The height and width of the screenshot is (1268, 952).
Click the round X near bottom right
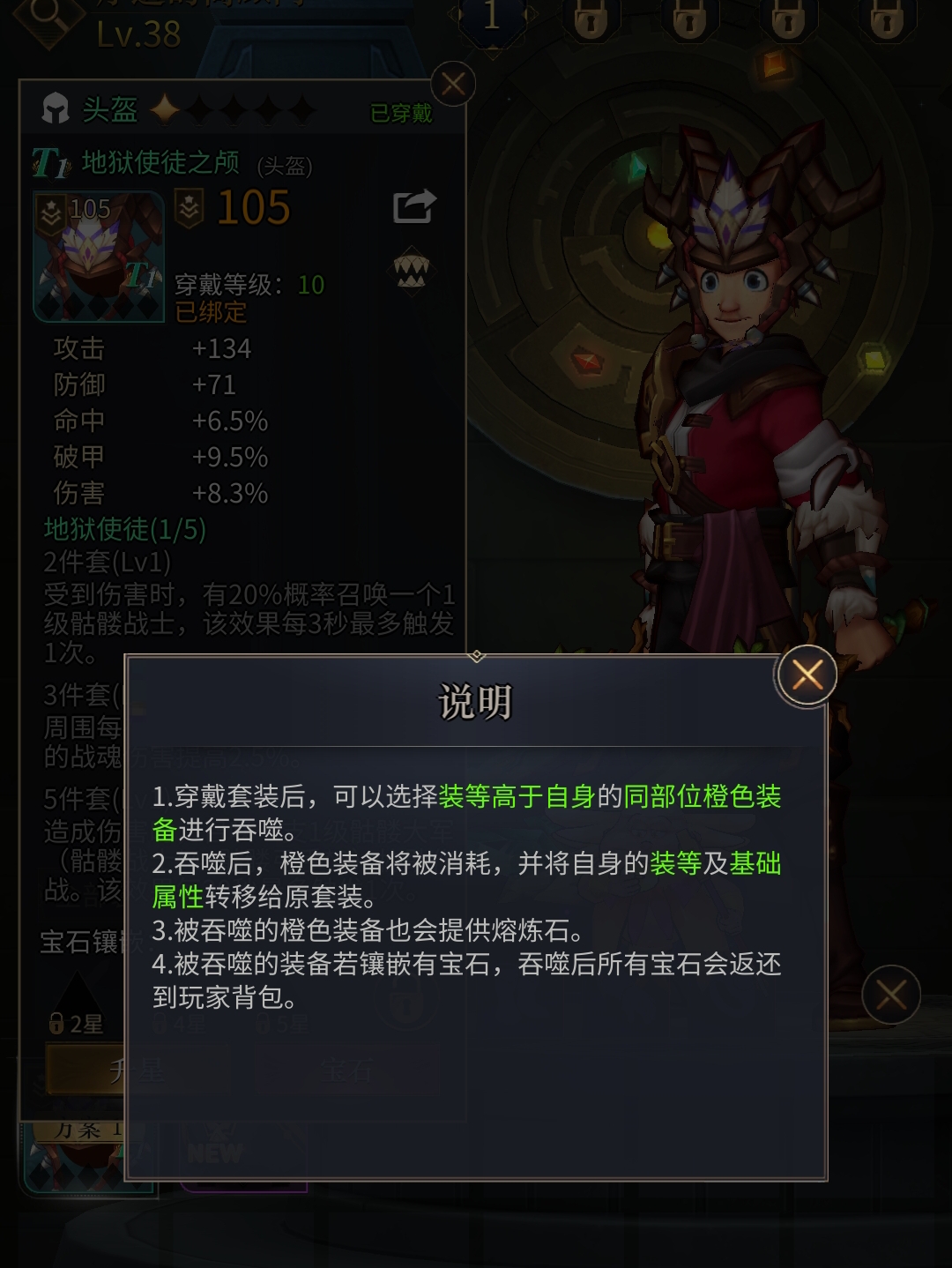tap(890, 996)
